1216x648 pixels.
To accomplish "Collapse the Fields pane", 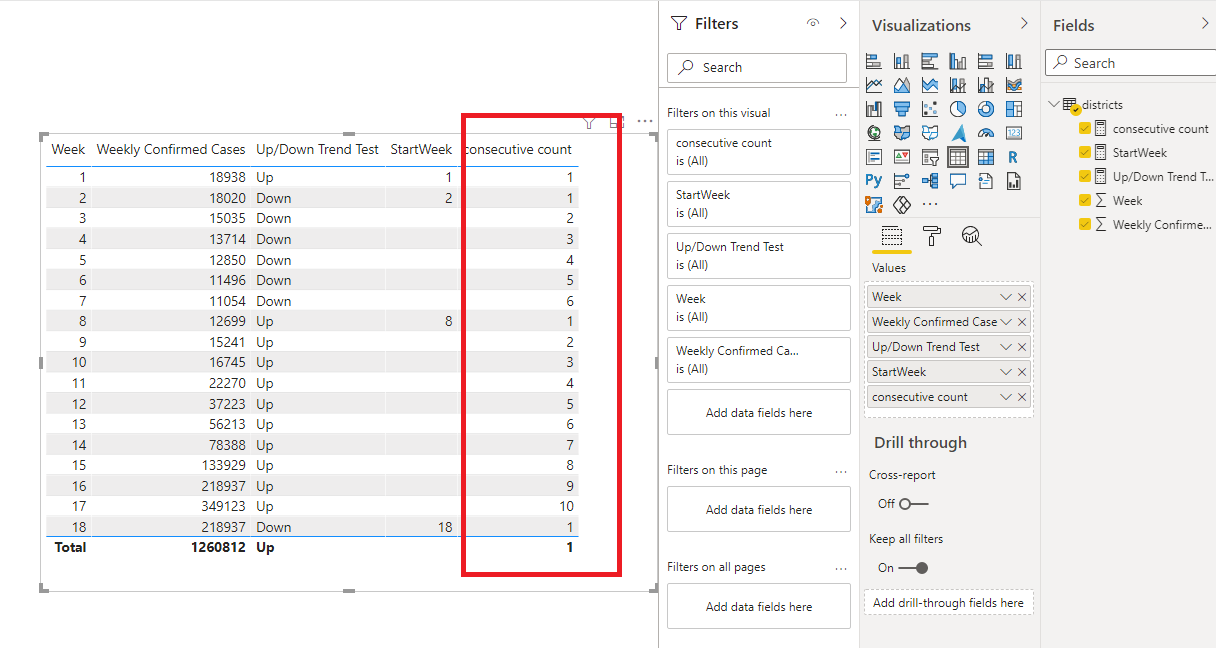I will pos(1204,23).
